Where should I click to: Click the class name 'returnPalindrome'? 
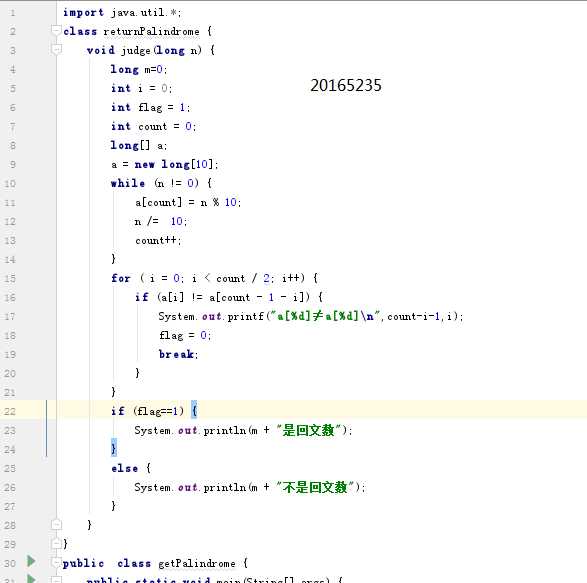click(151, 31)
